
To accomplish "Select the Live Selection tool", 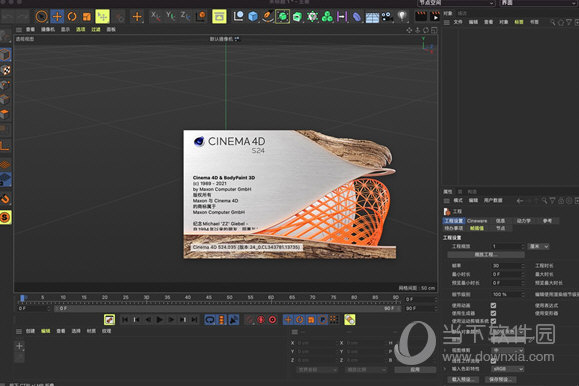I will pyautogui.click(x=41, y=17).
